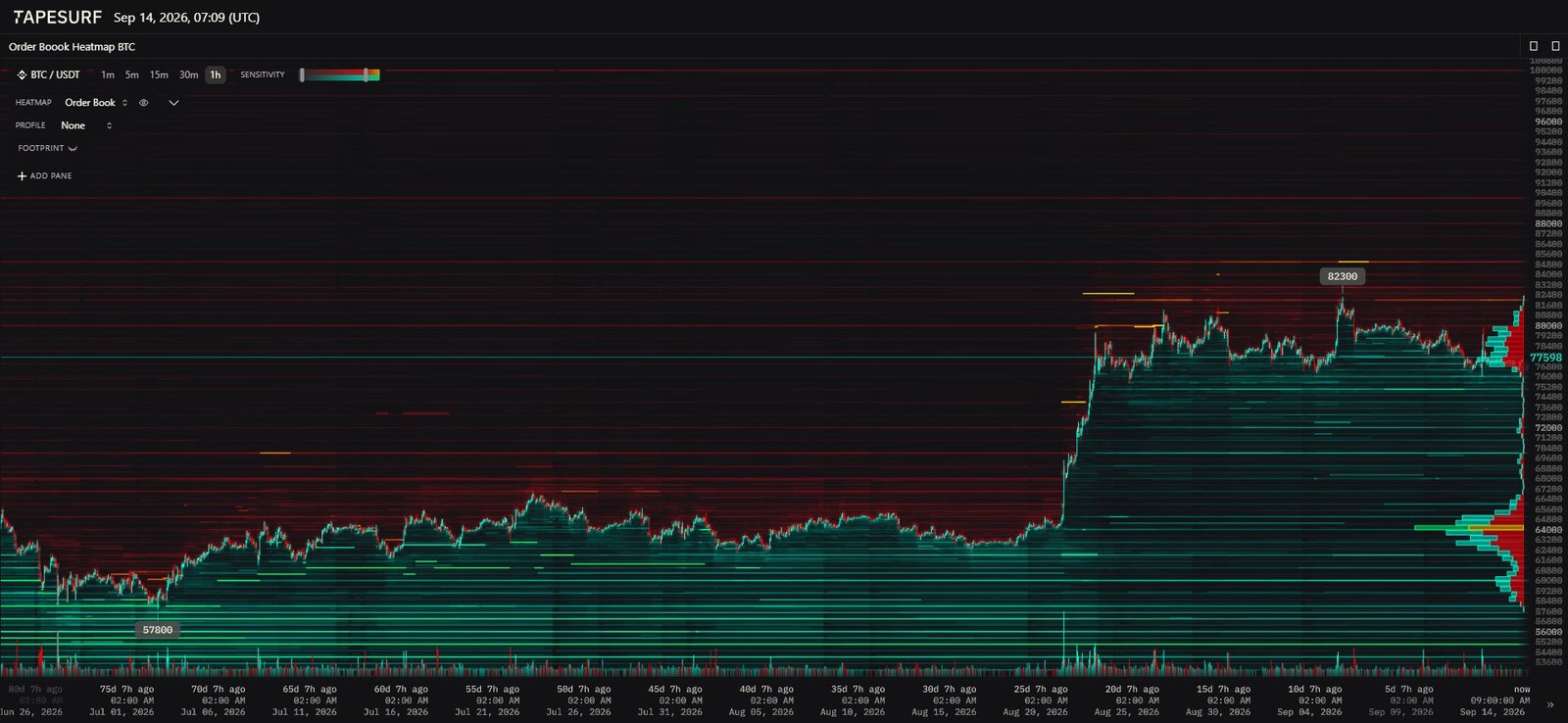Click the right sensitivity slider handle
The image size is (1568, 723).
367,74
